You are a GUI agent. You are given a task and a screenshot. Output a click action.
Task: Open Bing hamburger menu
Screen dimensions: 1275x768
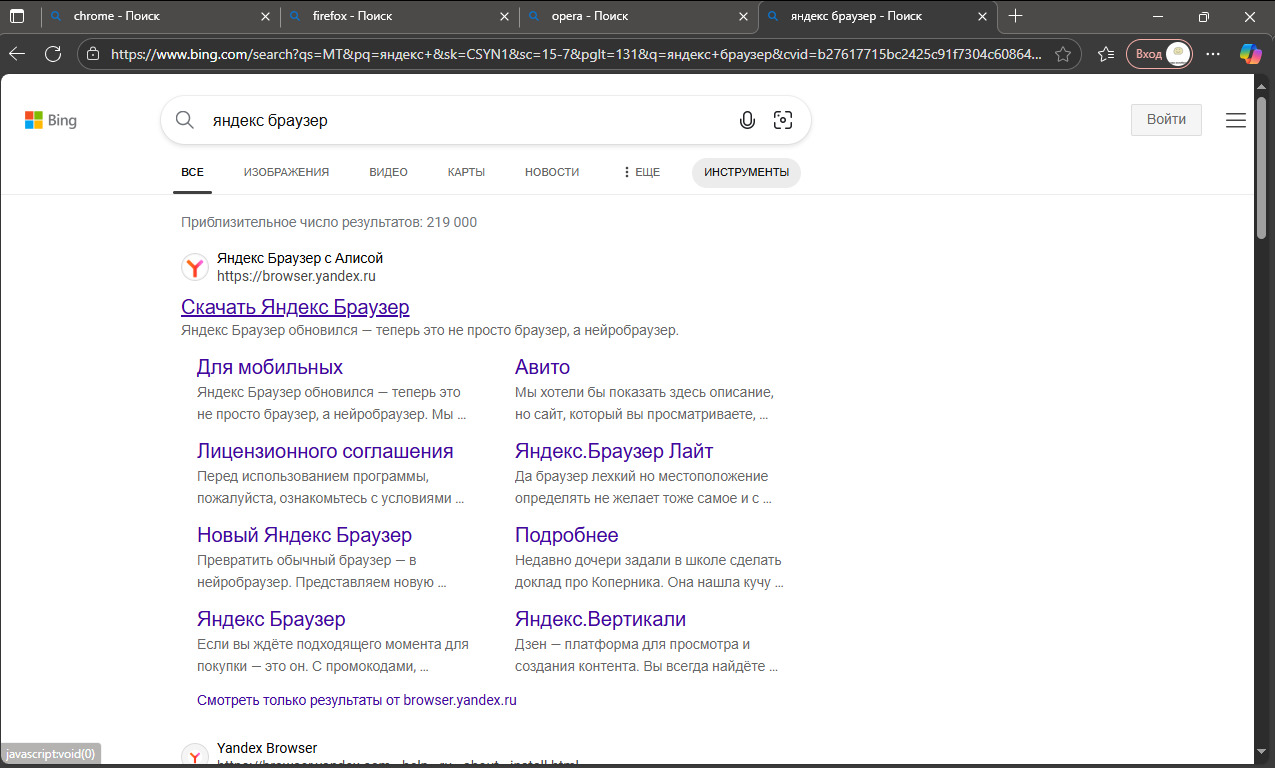coord(1236,120)
